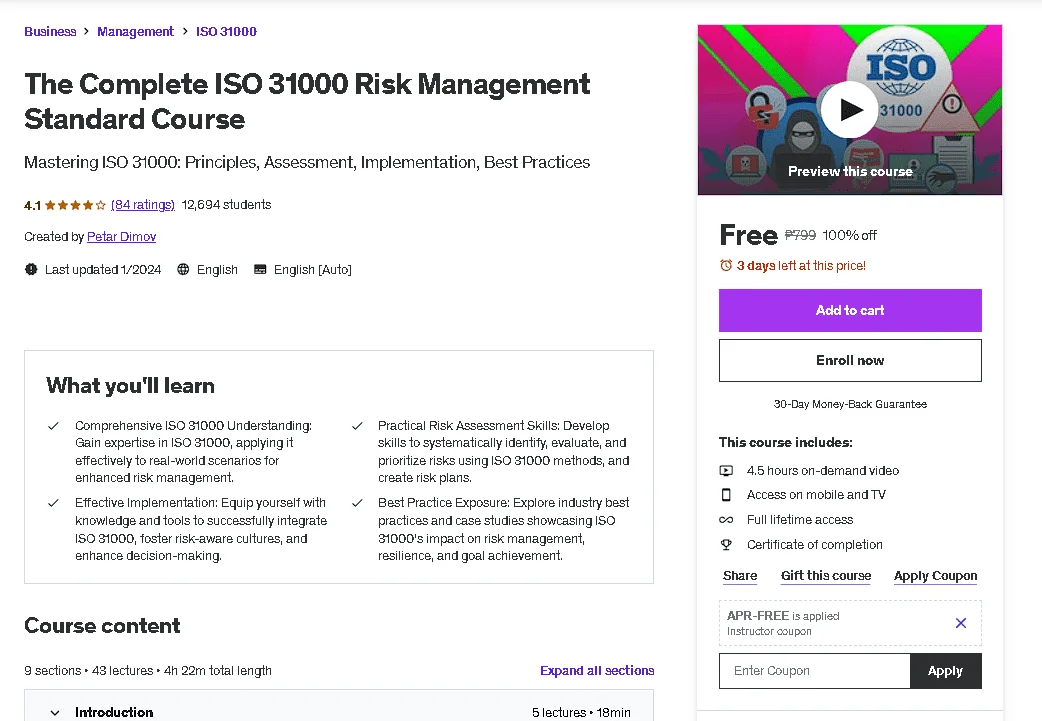The image size is (1042, 721).
Task: Click checkmark beside Practical Risk Assessment Skills
Action: point(357,426)
